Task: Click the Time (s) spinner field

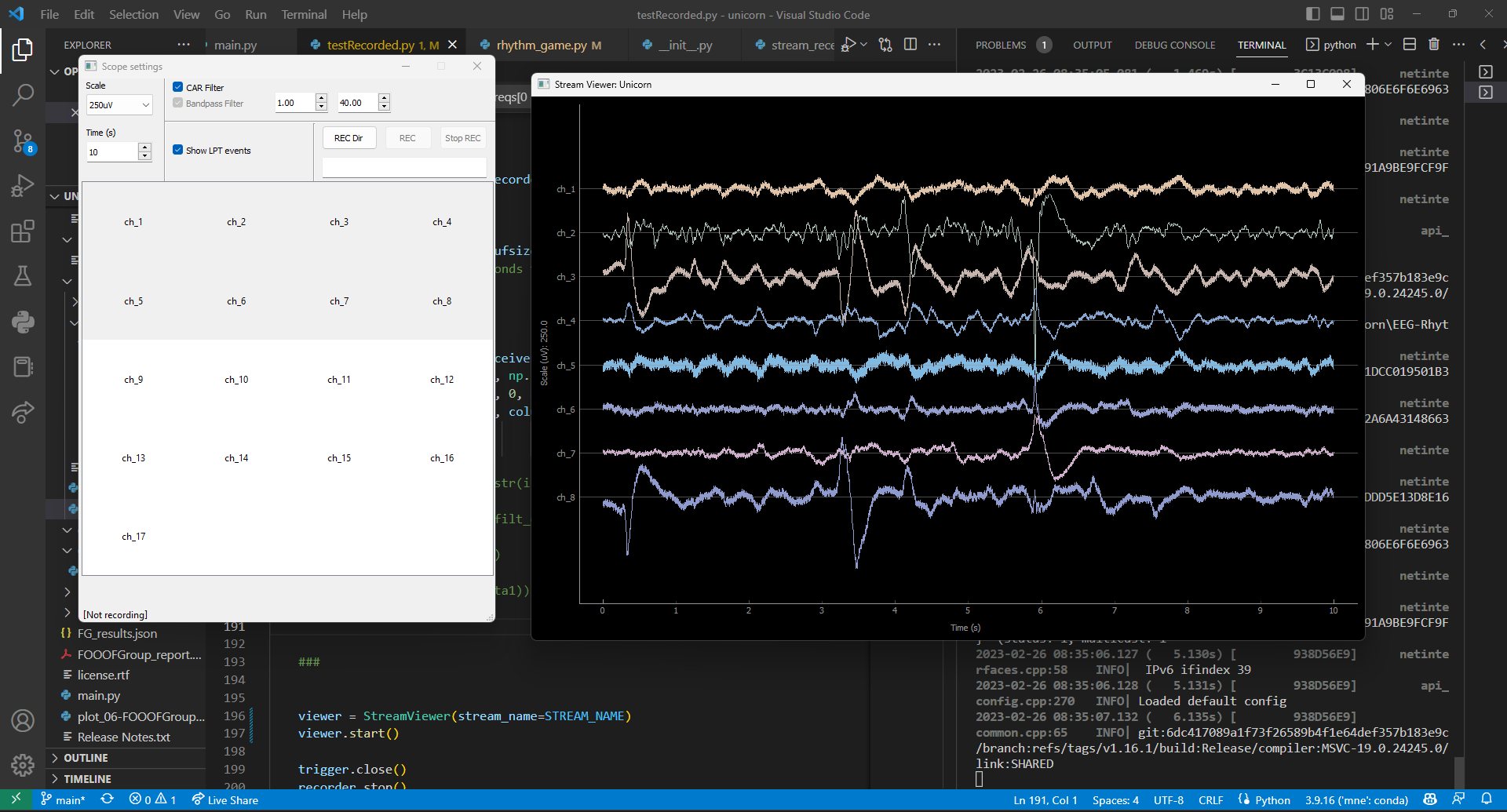Action: [112, 152]
